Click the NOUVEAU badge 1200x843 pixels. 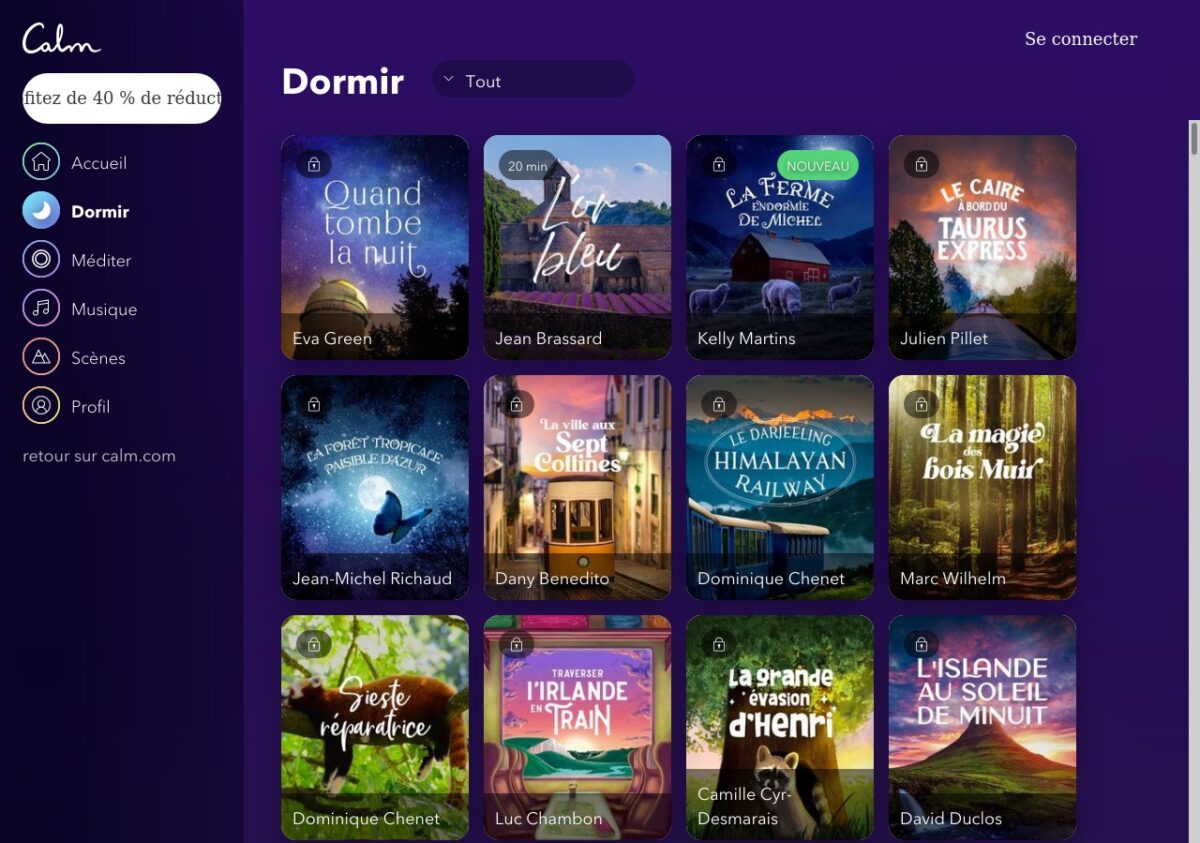coord(817,165)
